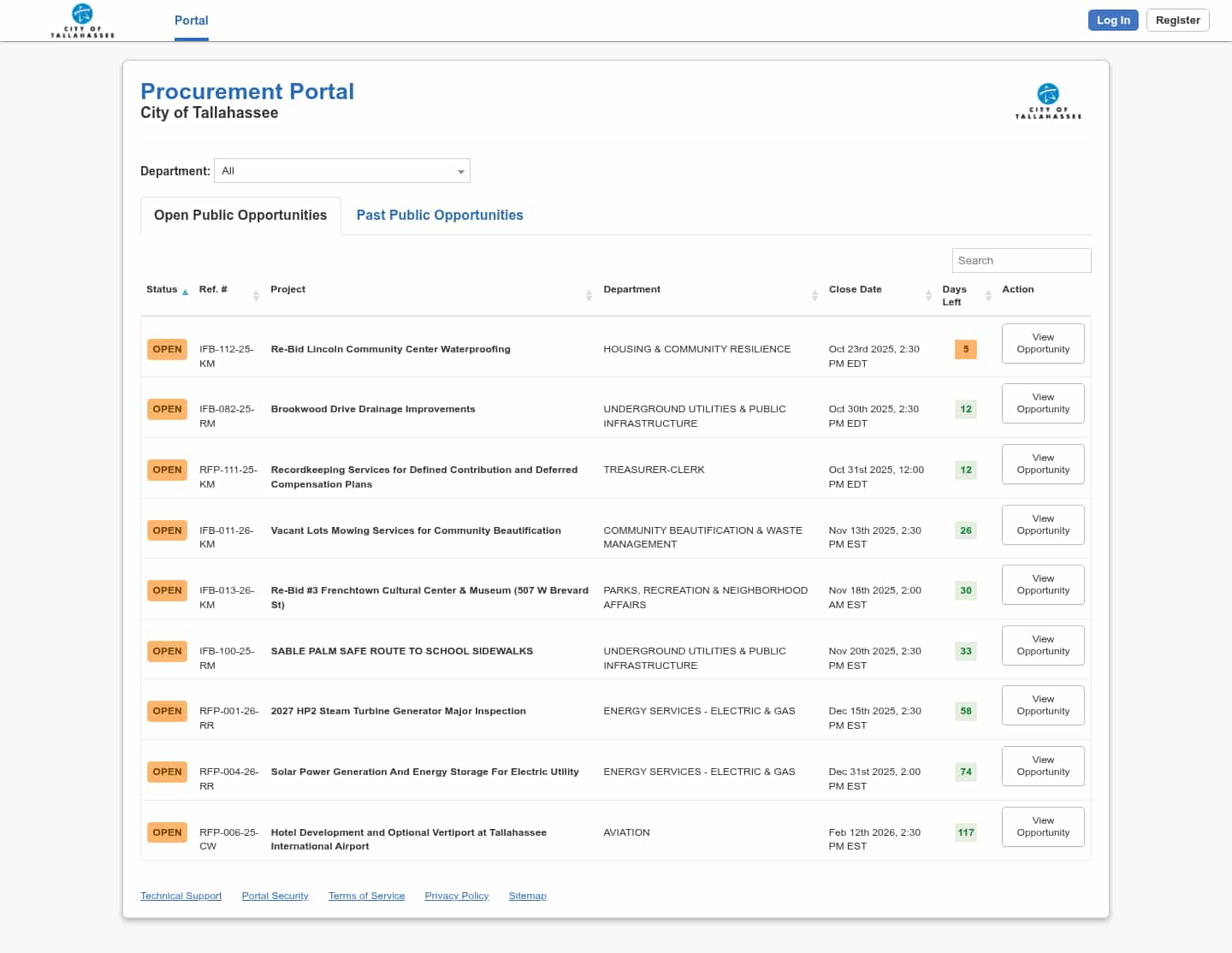
Task: Open the Department dropdown
Action: pyautogui.click(x=342, y=171)
